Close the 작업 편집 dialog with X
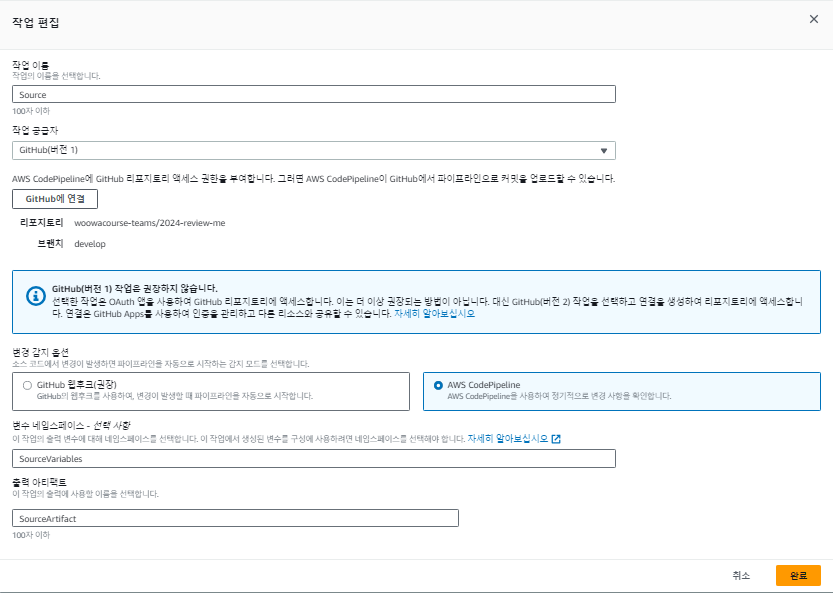Screen dimensions: 833x593 (813, 19)
